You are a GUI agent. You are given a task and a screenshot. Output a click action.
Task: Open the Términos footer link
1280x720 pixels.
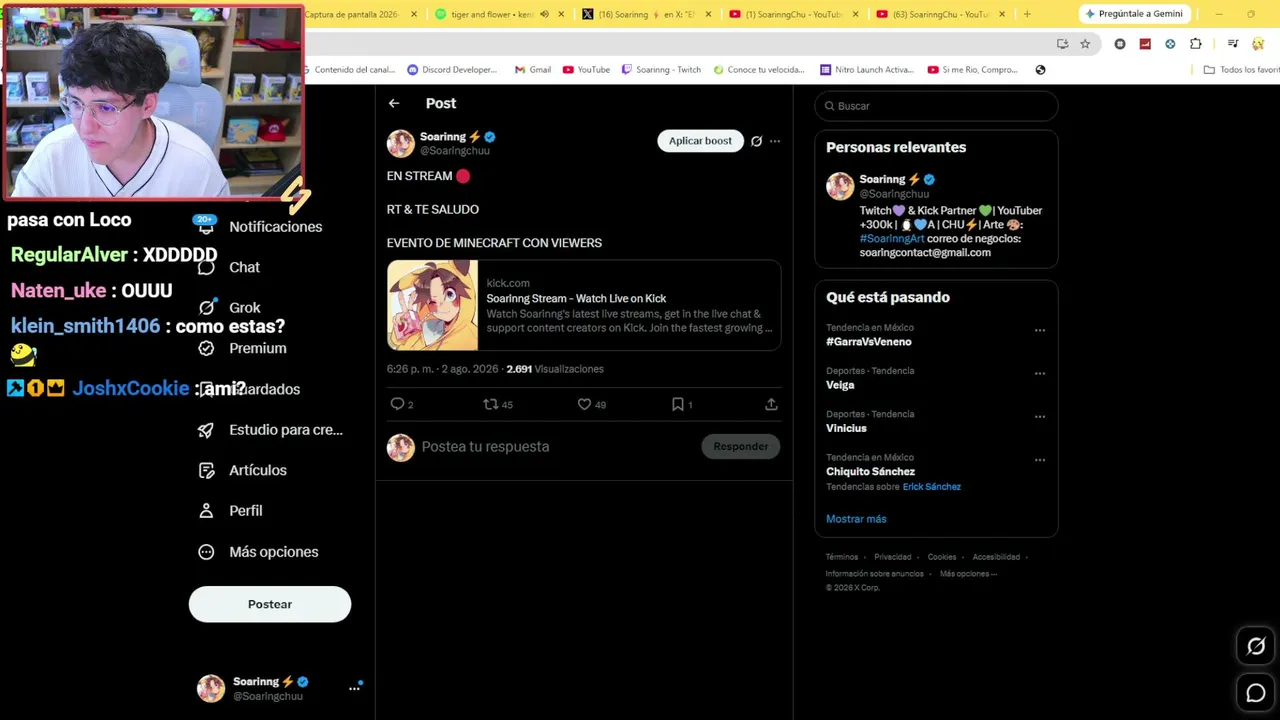click(x=842, y=557)
